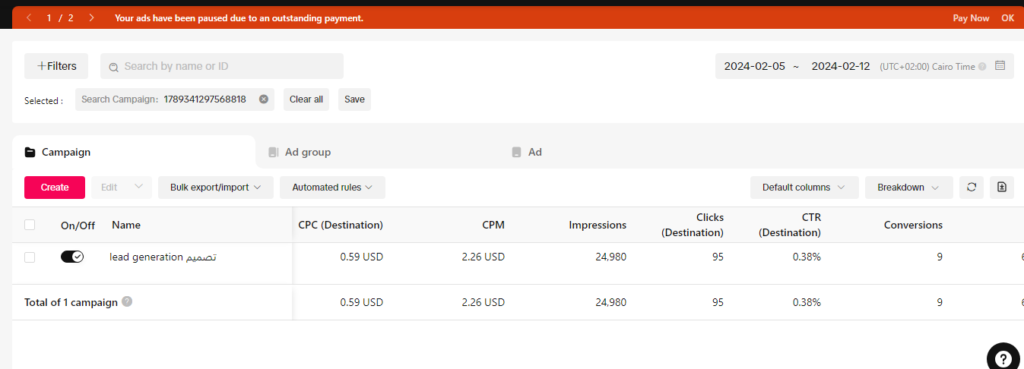Check the lead generation campaign row checkbox
Image resolution: width=1024 pixels, height=369 pixels.
[x=29, y=257]
